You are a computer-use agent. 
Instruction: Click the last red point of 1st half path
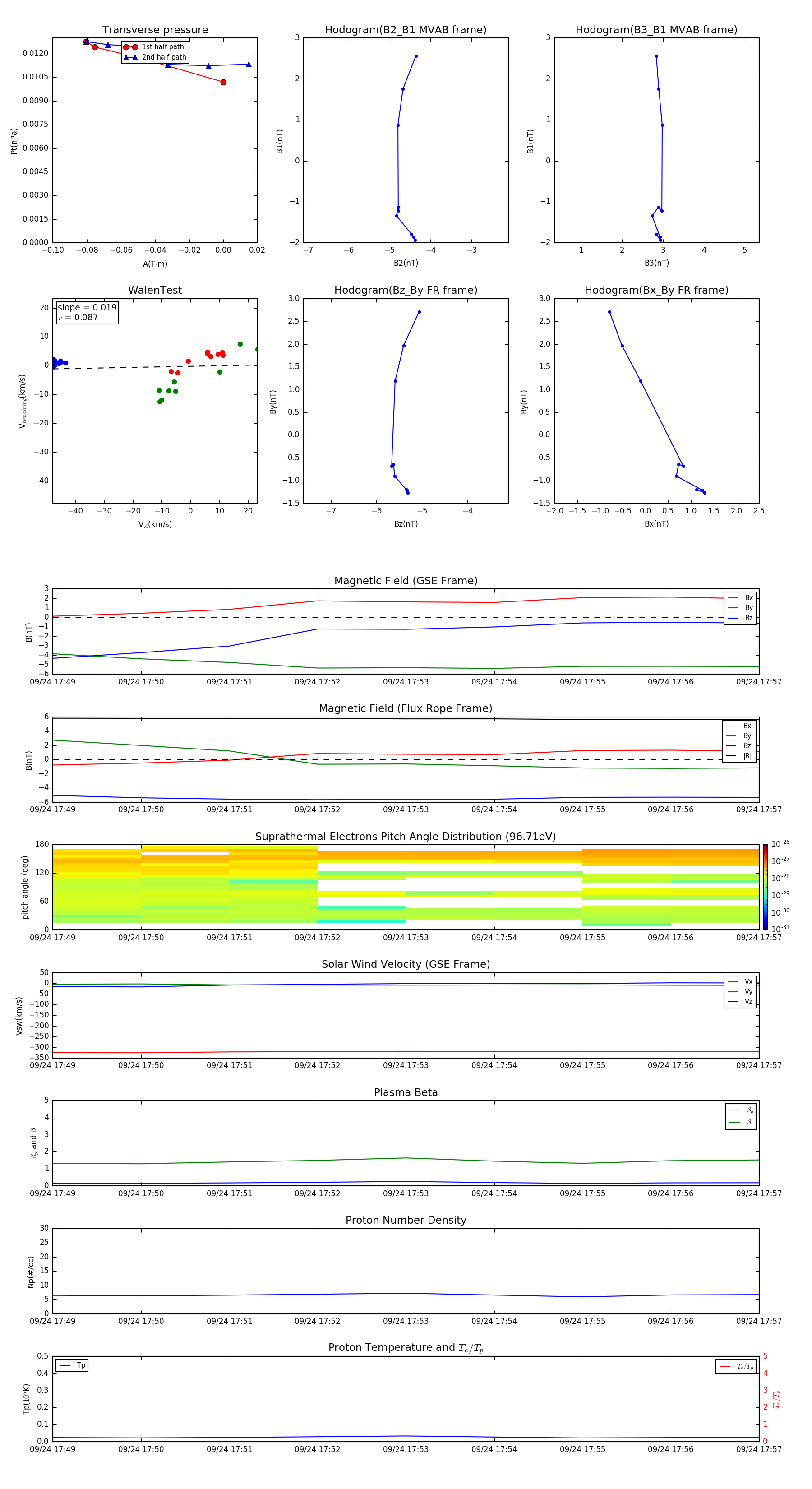(x=223, y=82)
